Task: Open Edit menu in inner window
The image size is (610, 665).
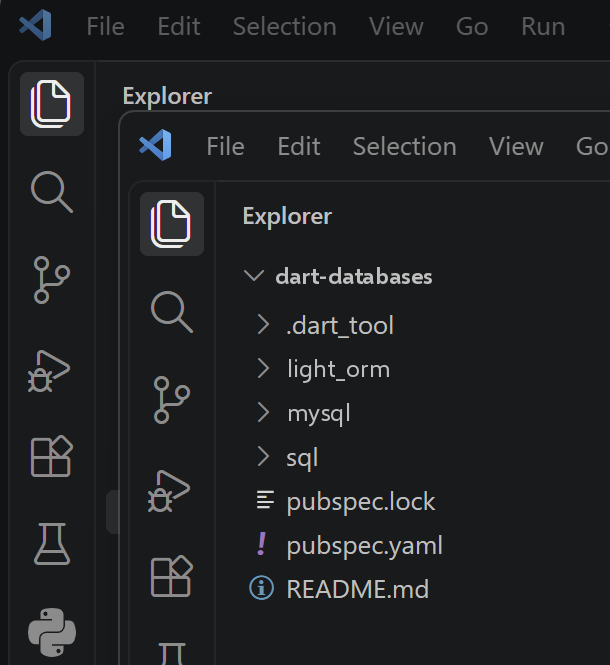Action: click(x=299, y=147)
